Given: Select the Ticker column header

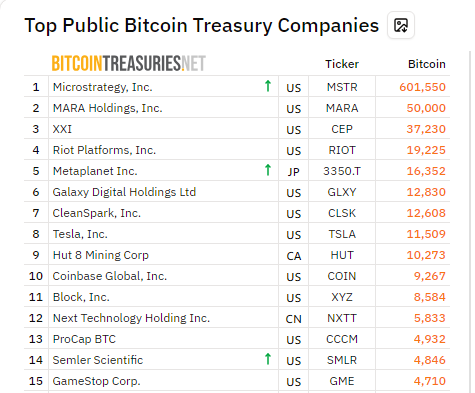Looking at the screenshot, I should [x=342, y=64].
